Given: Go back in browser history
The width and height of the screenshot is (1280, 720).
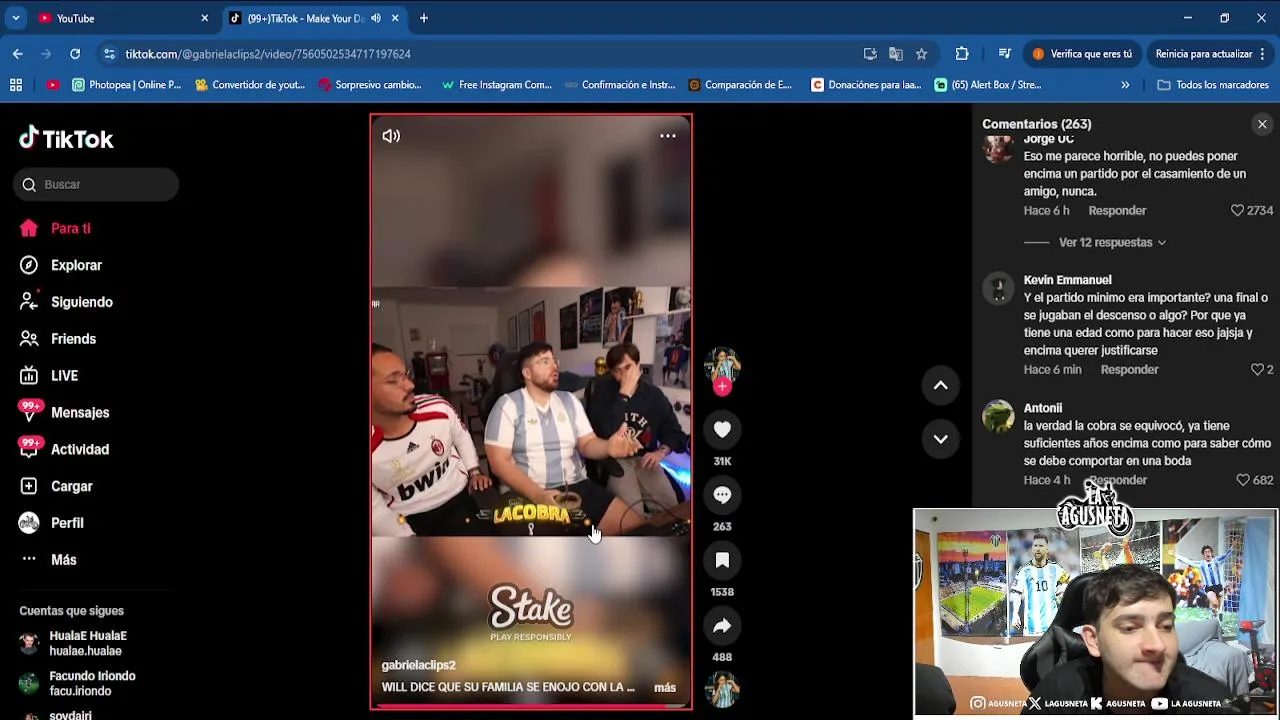Looking at the screenshot, I should [18, 54].
